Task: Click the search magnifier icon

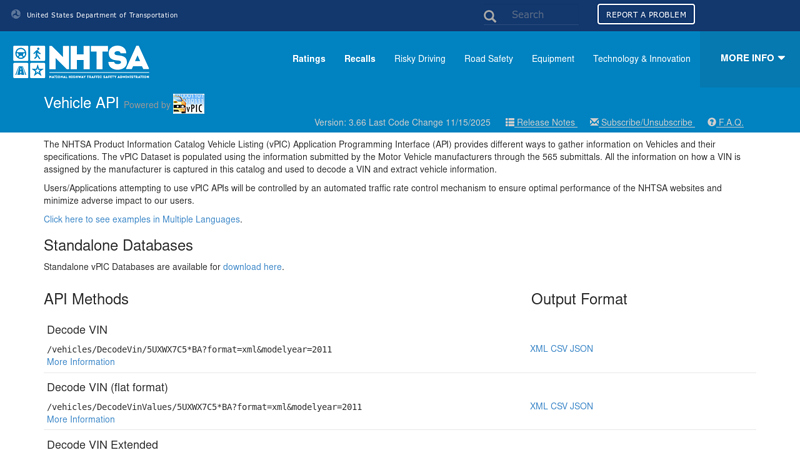Action: pyautogui.click(x=490, y=16)
